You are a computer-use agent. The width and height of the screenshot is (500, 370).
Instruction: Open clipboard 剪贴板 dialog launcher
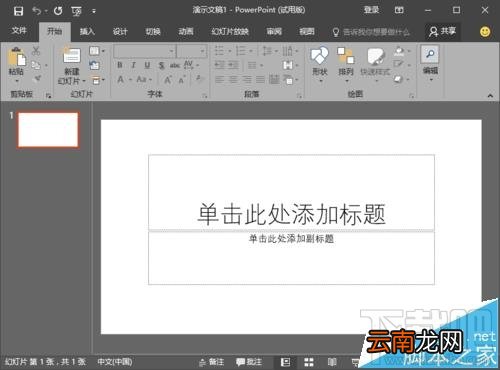click(49, 96)
